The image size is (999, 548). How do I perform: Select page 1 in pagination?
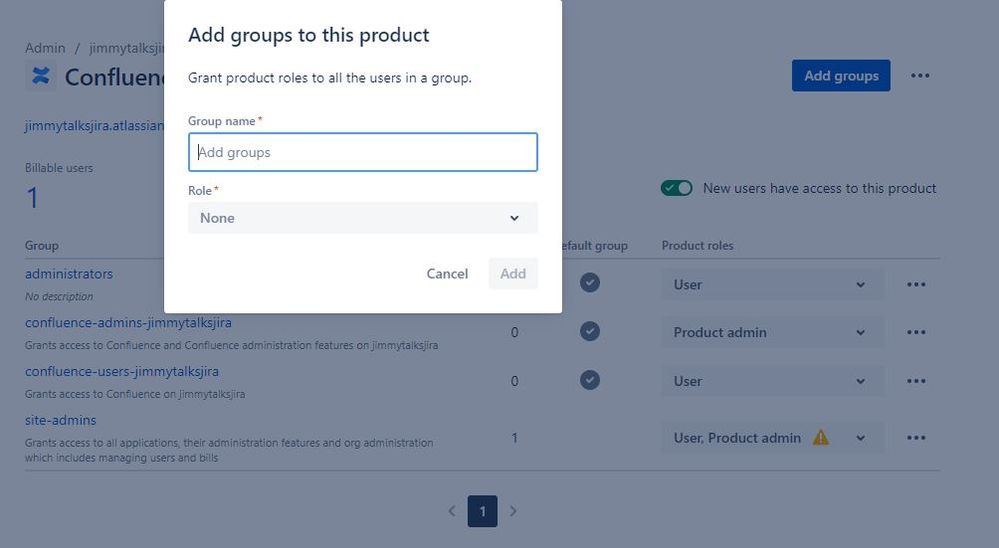click(482, 511)
